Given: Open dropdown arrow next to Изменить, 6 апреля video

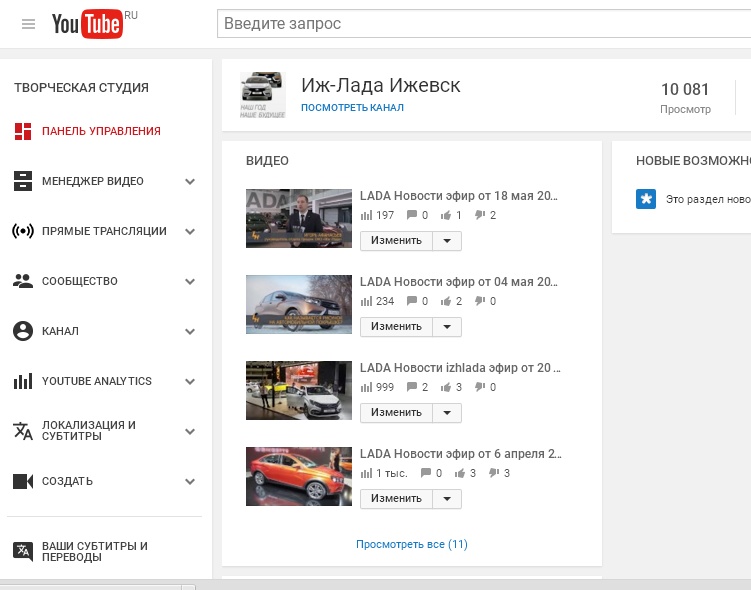Looking at the screenshot, I should (x=447, y=499).
